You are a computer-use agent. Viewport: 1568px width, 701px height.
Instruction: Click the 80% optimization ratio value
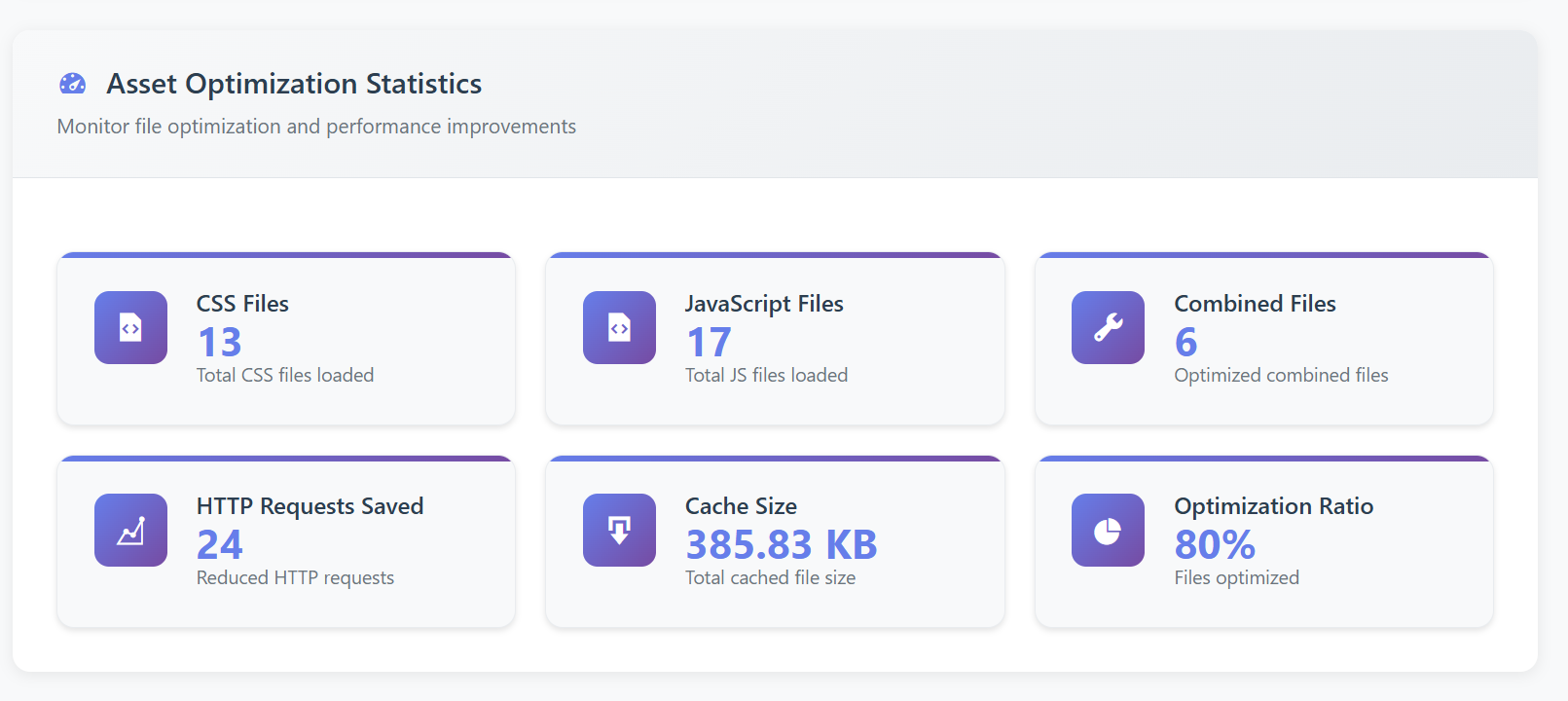1215,544
